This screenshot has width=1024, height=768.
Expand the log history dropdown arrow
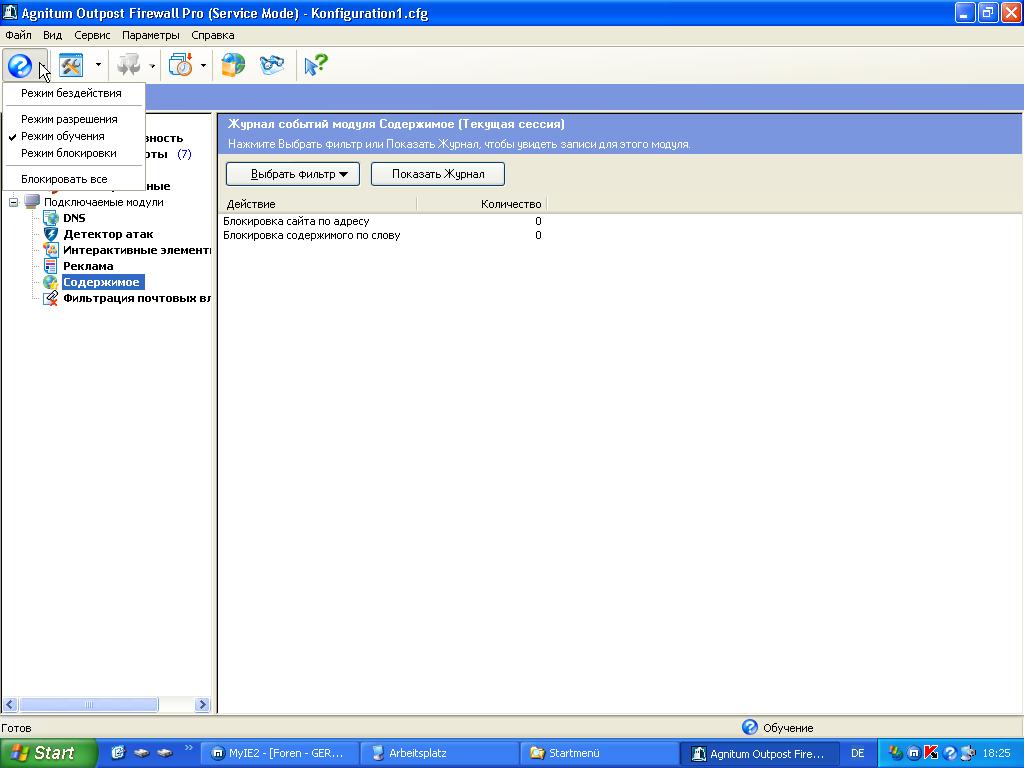coord(203,65)
